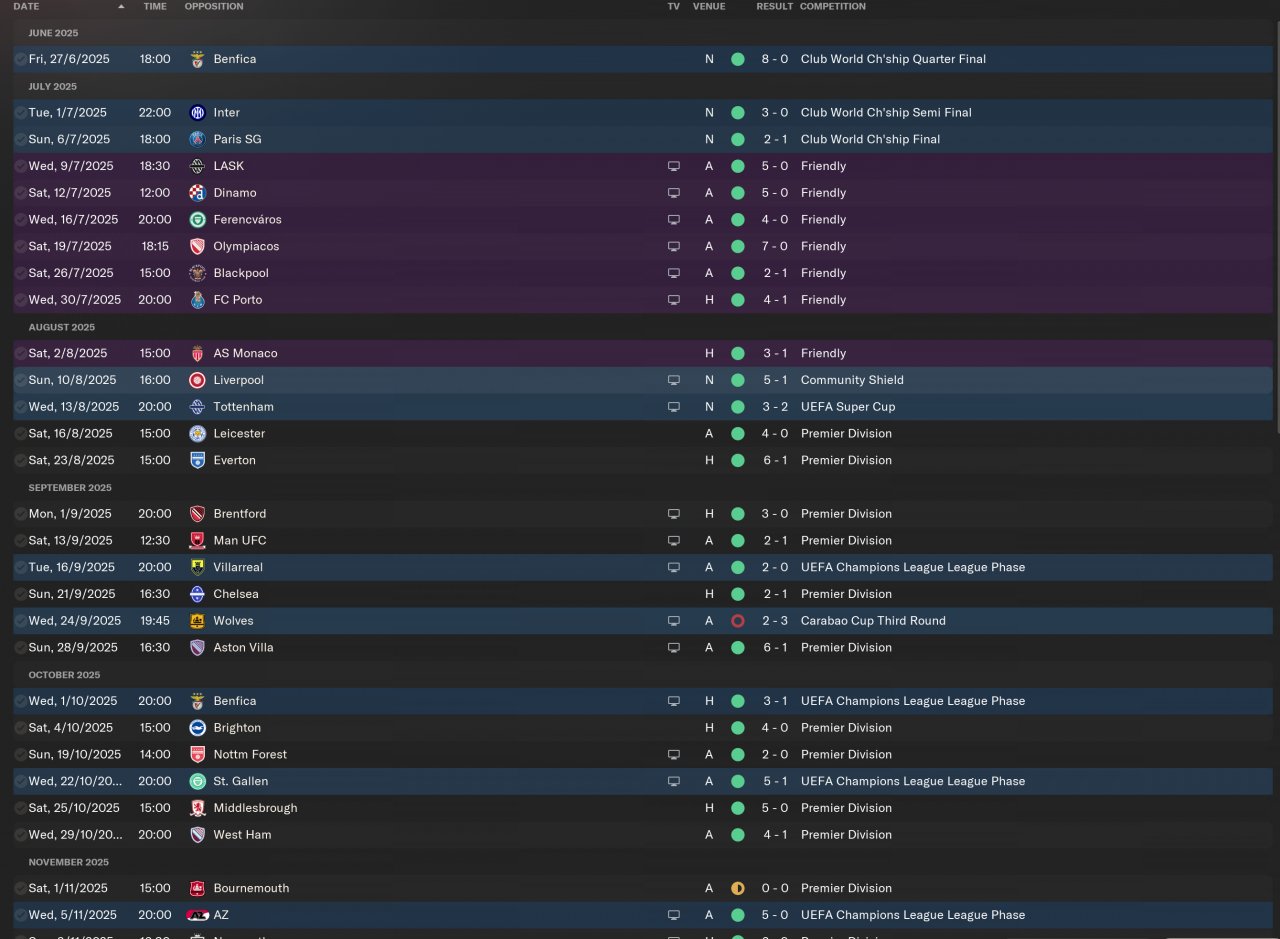Click the Brighton club badge

click(x=197, y=728)
